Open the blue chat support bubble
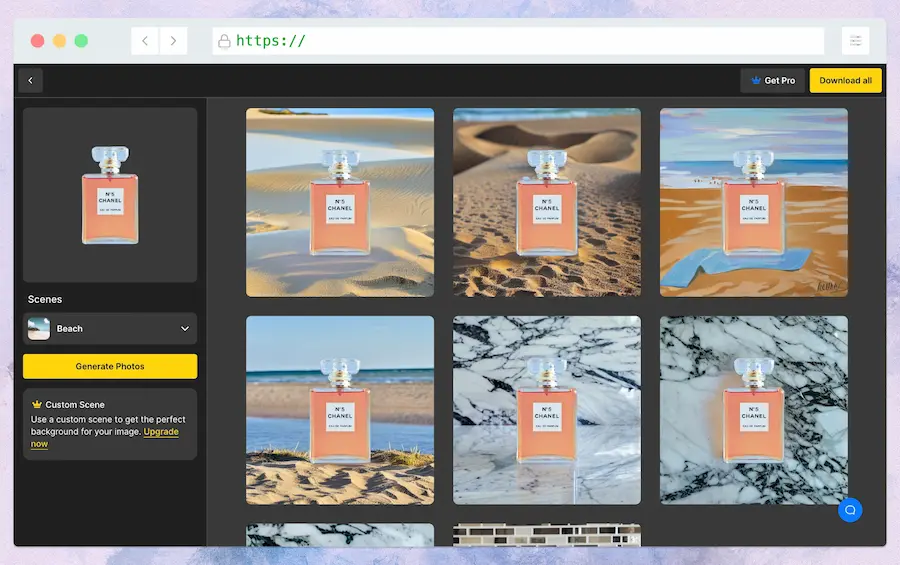This screenshot has width=900, height=565. click(x=850, y=510)
